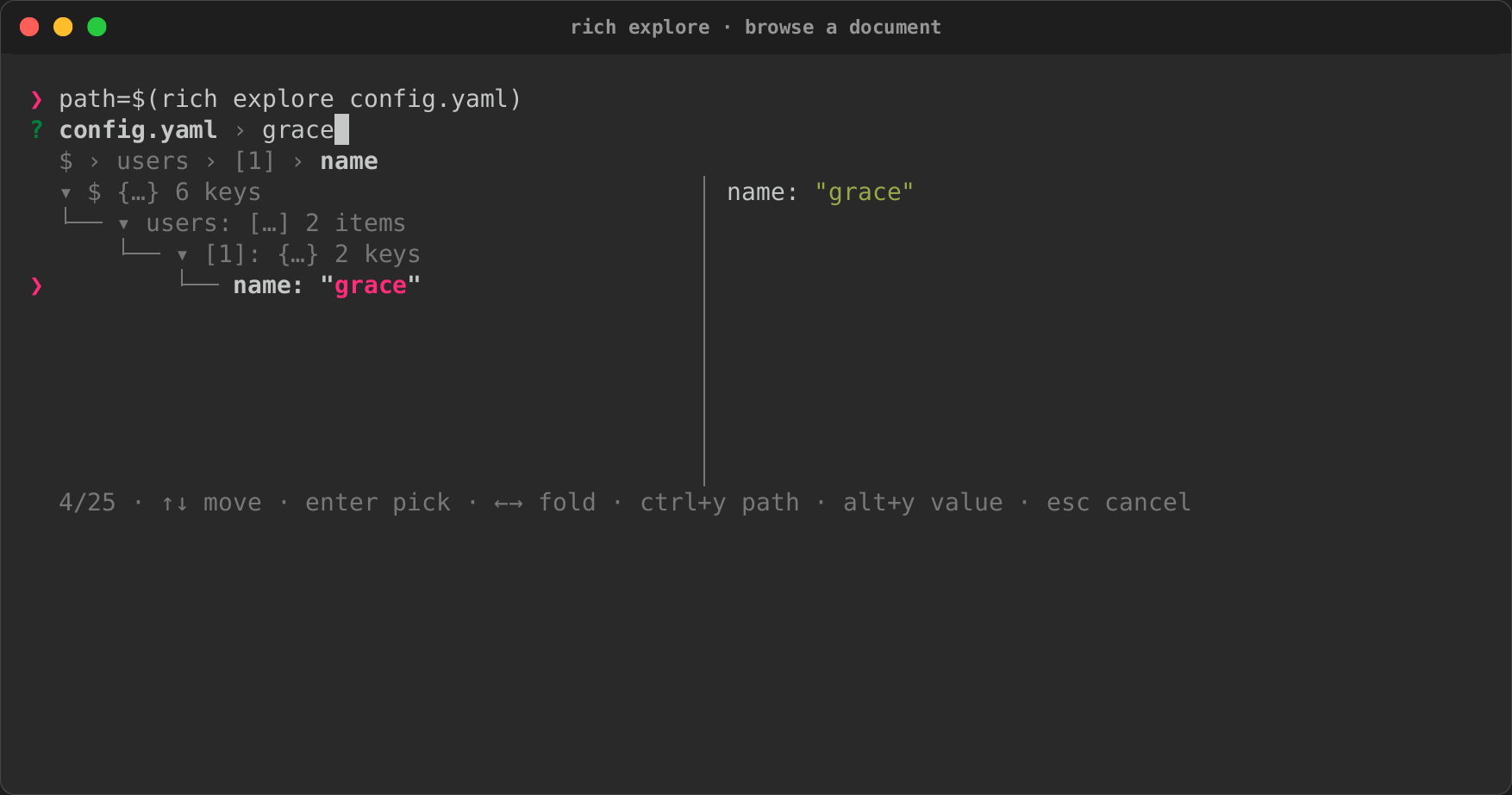Maximize the terminal with green button

[x=97, y=27]
